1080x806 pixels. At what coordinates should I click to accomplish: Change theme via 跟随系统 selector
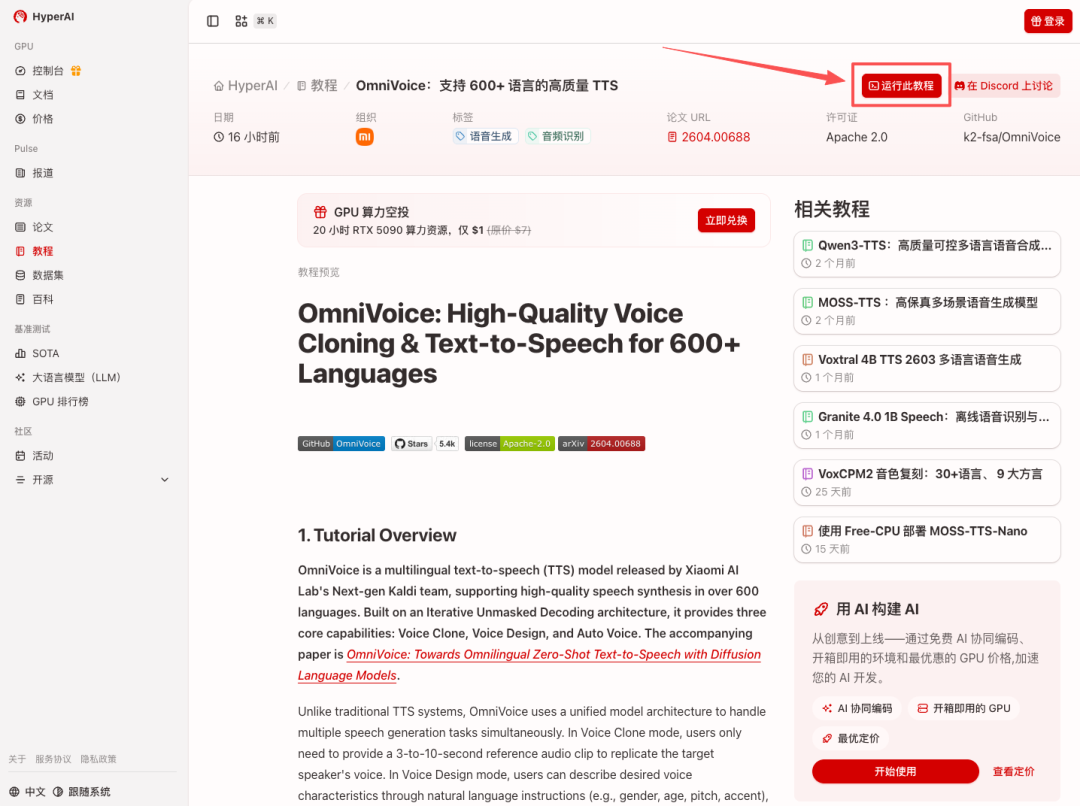[82, 792]
